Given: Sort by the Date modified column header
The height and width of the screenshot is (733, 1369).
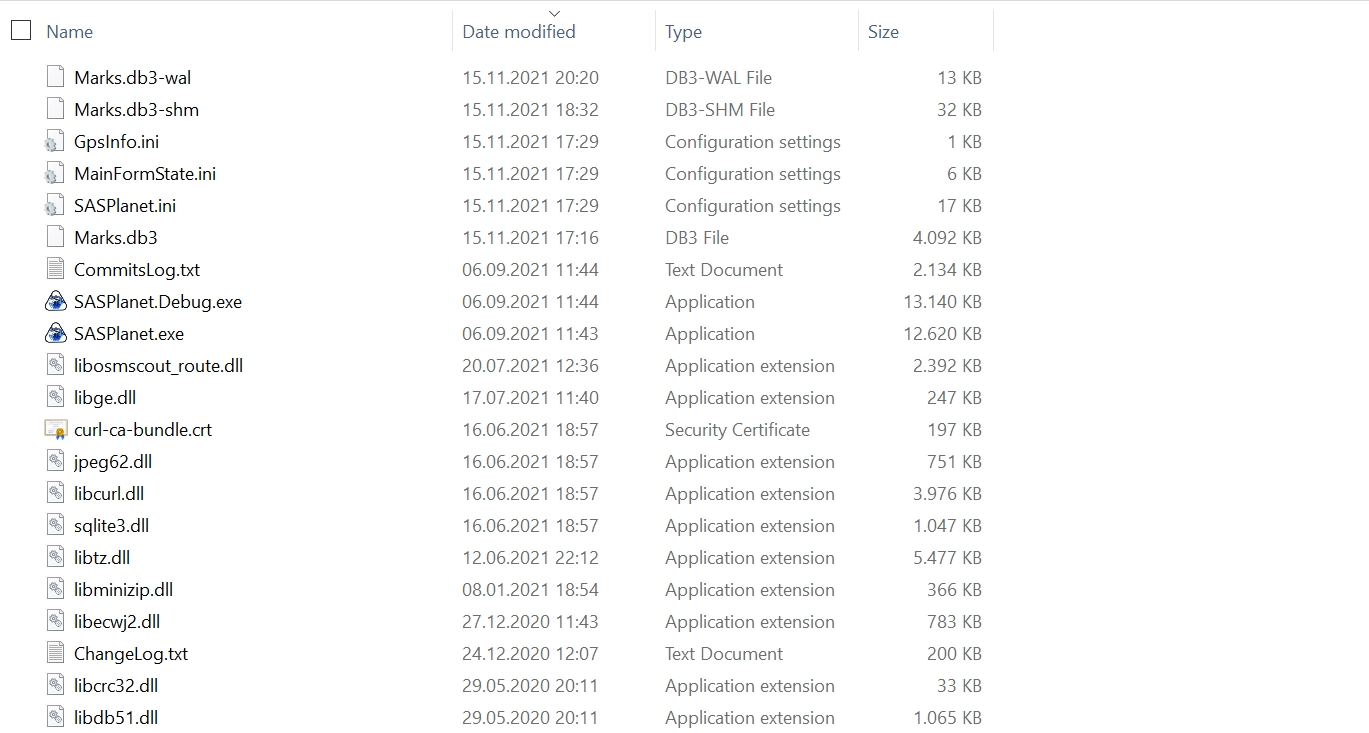Looking at the screenshot, I should click(x=518, y=32).
